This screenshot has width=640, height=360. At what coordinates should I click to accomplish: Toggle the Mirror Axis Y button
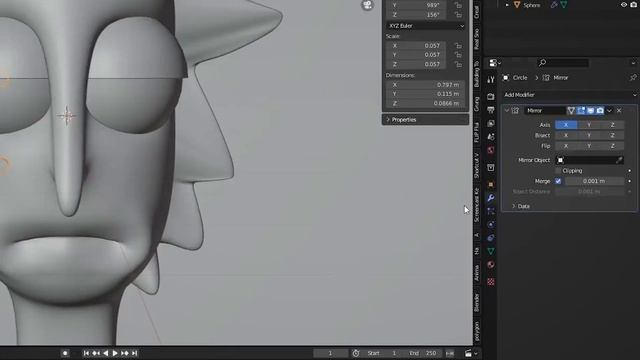point(589,124)
